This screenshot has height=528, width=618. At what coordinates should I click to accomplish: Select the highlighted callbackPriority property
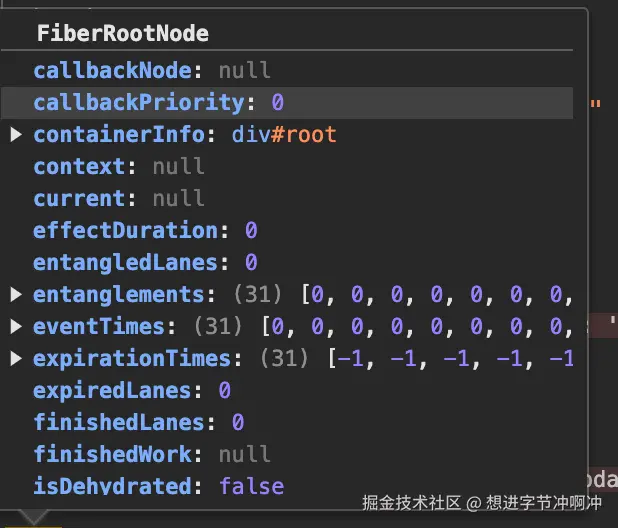(x=139, y=103)
